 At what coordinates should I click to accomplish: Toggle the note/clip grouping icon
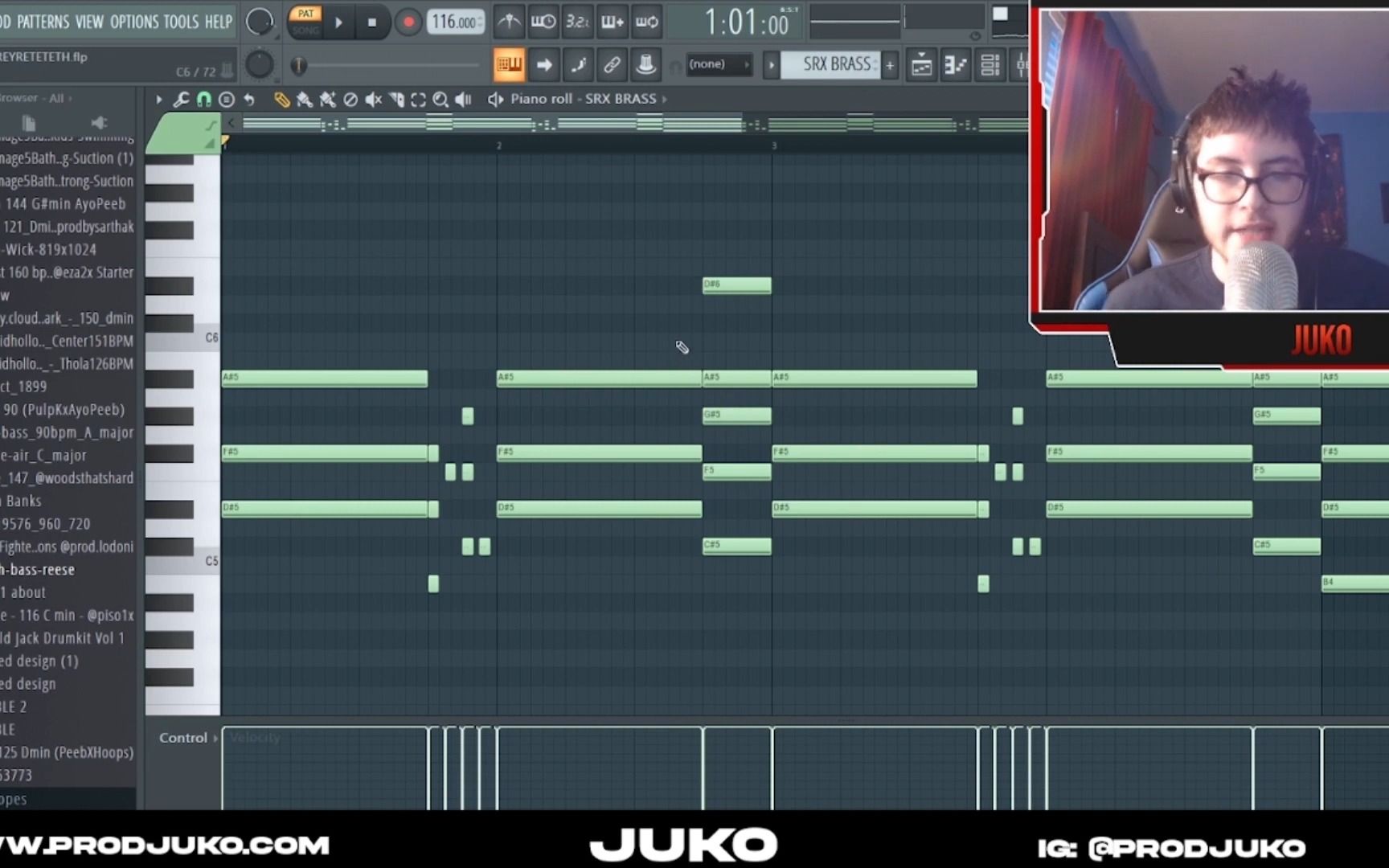point(578,64)
